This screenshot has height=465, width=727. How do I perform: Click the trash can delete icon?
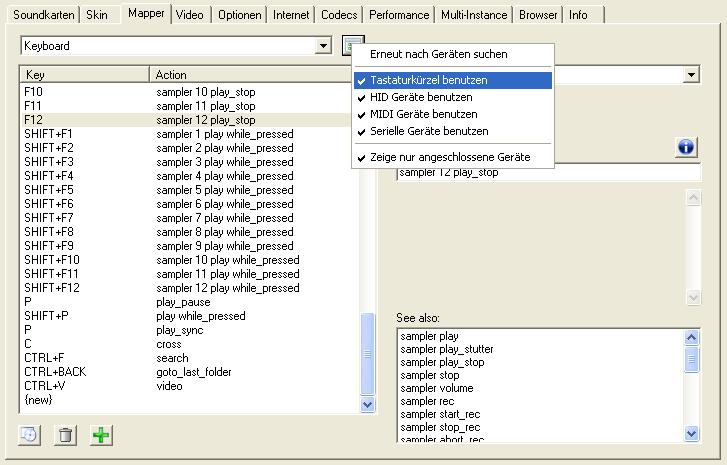[x=65, y=435]
